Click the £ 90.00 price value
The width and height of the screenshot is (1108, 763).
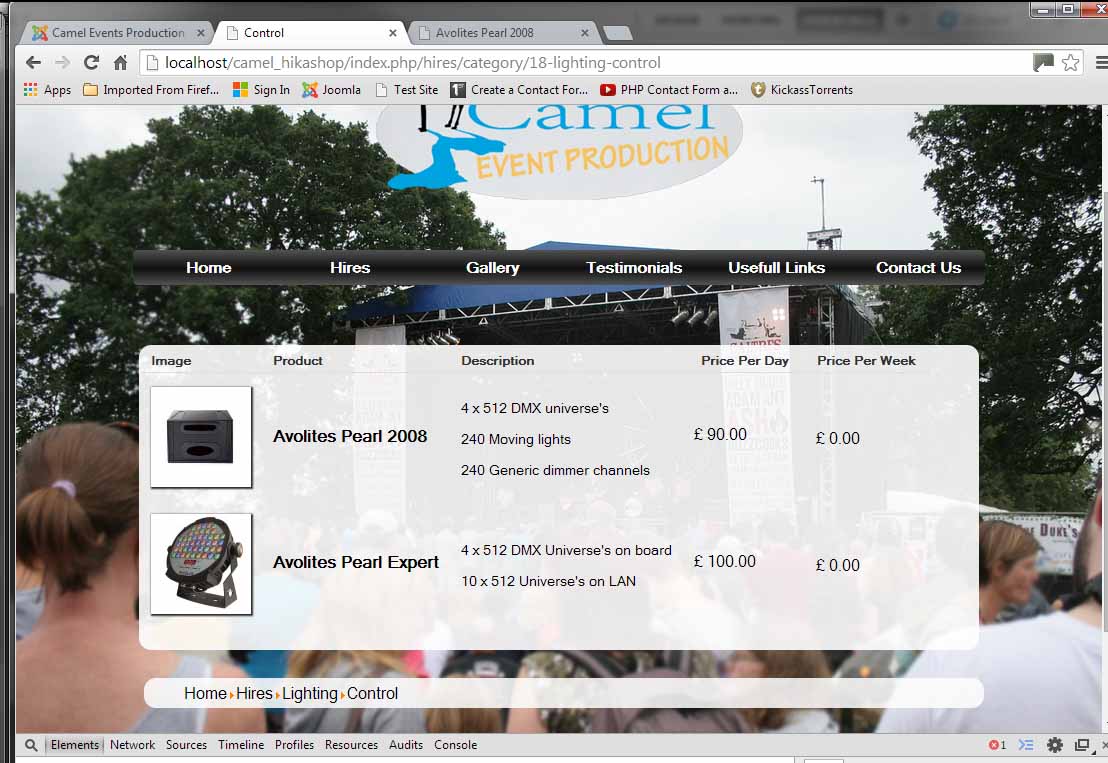pyautogui.click(x=720, y=434)
